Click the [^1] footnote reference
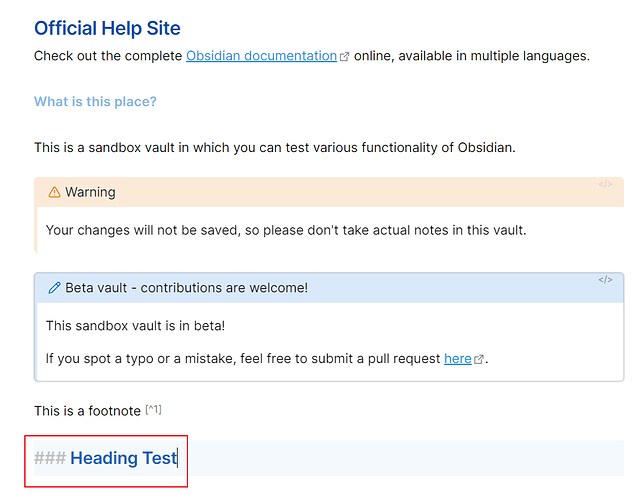 point(153,410)
